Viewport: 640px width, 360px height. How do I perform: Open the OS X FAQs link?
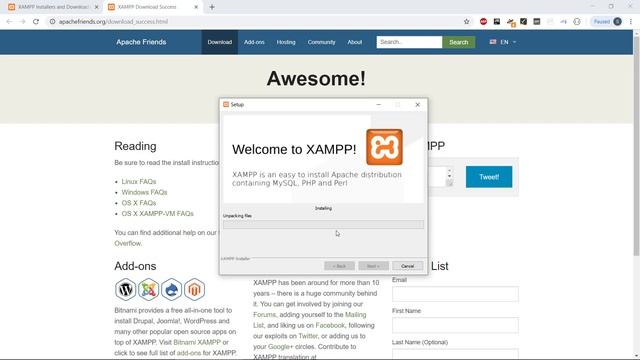pyautogui.click(x=139, y=203)
